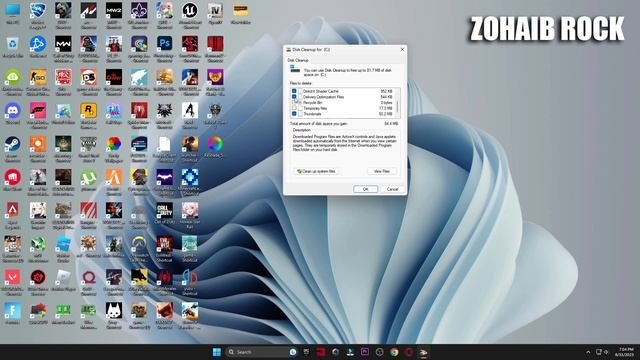Click the Clean up system files button
Image resolution: width=640 pixels, height=360 pixels.
coord(316,171)
